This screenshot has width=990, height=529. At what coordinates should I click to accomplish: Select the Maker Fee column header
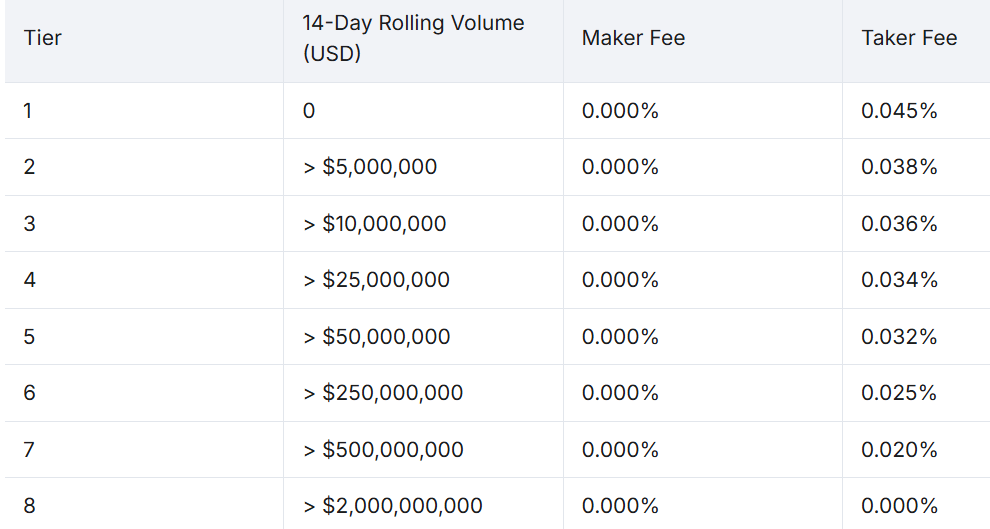(x=633, y=39)
